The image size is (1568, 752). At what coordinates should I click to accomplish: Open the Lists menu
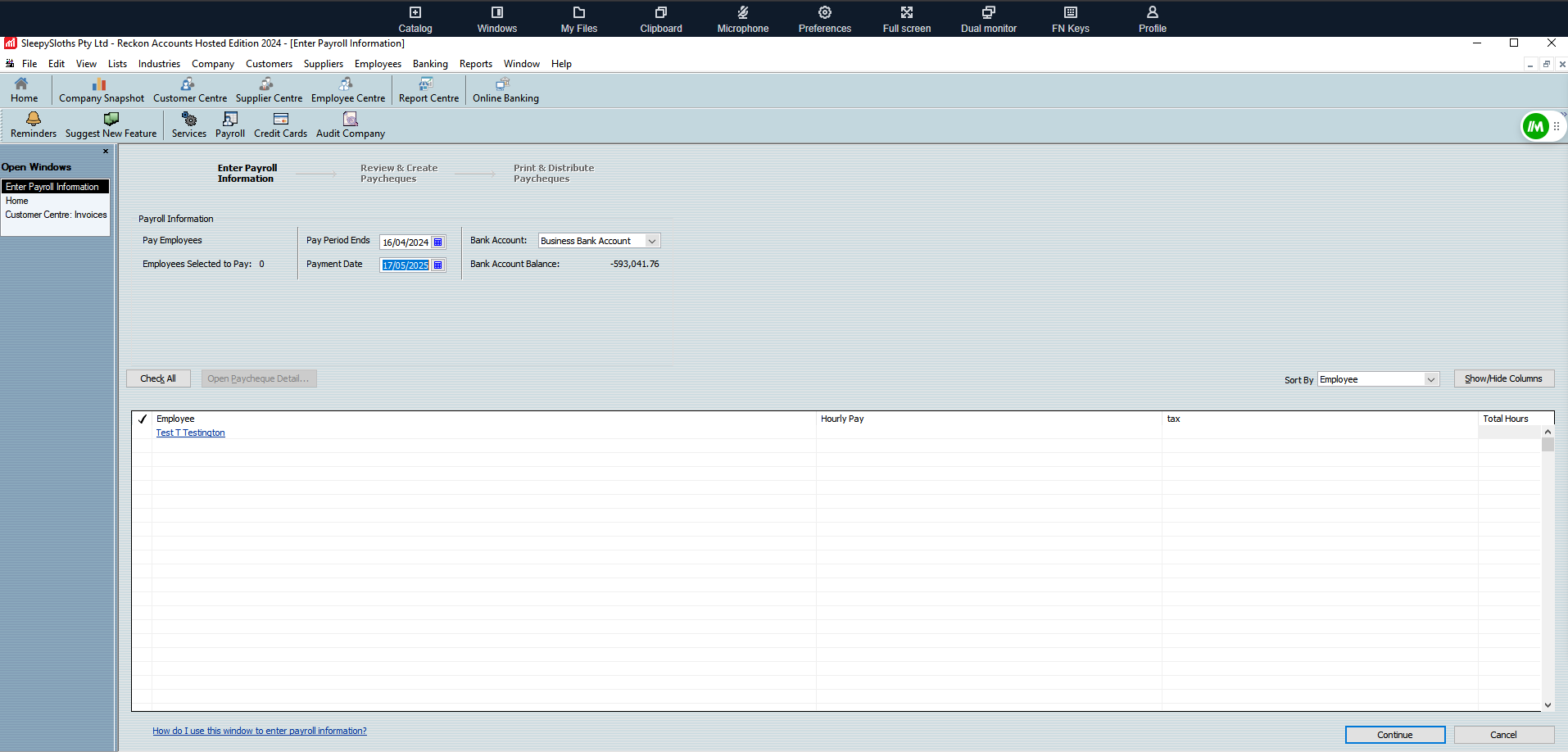pos(117,64)
